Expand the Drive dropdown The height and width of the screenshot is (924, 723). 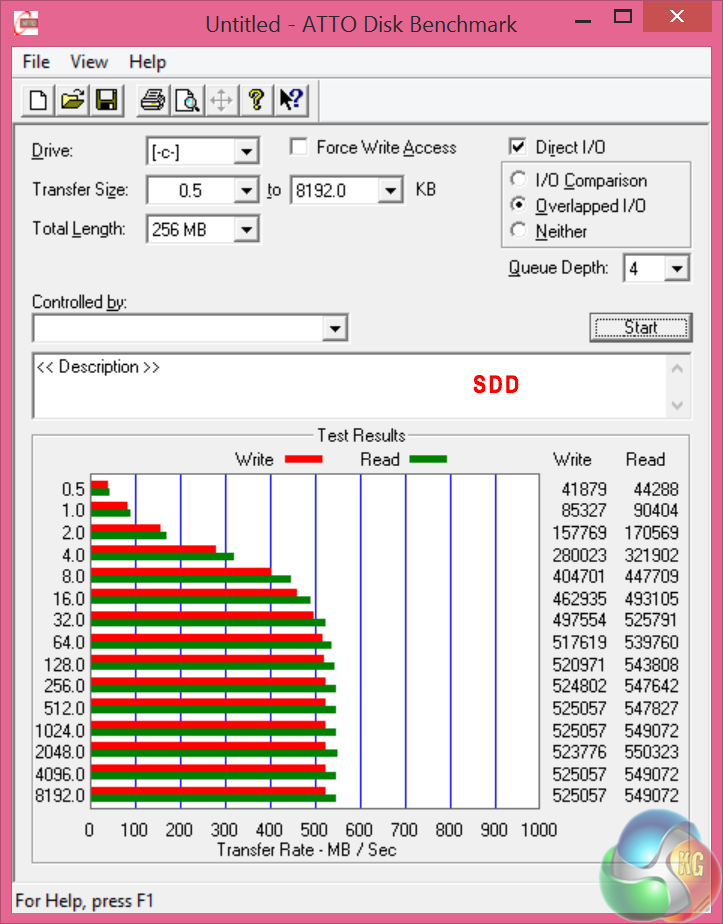coord(246,151)
